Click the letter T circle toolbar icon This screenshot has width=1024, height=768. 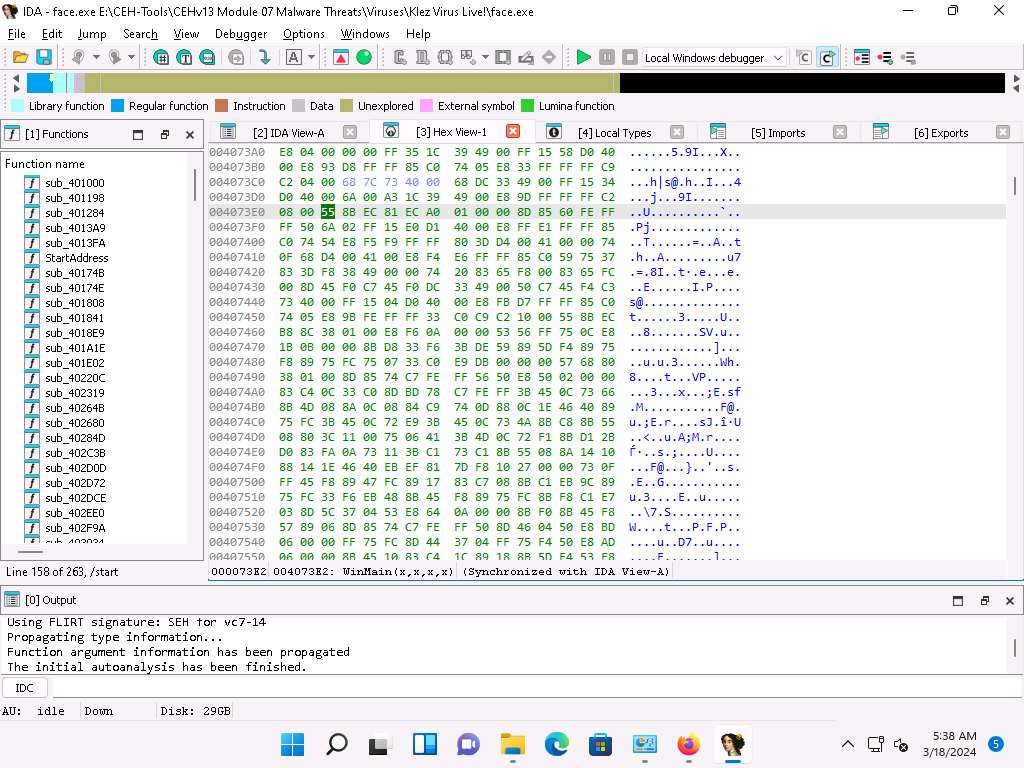(185, 58)
